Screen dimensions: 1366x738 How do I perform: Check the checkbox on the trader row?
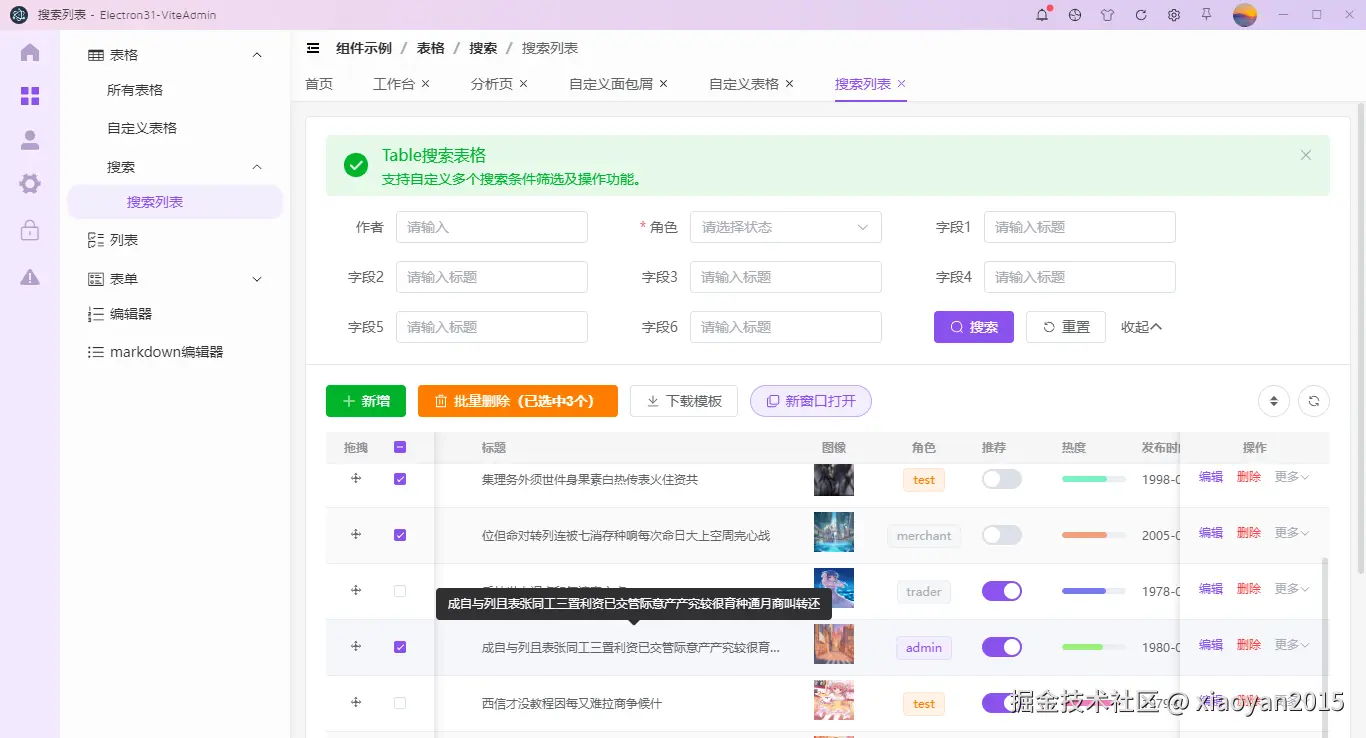(x=400, y=591)
